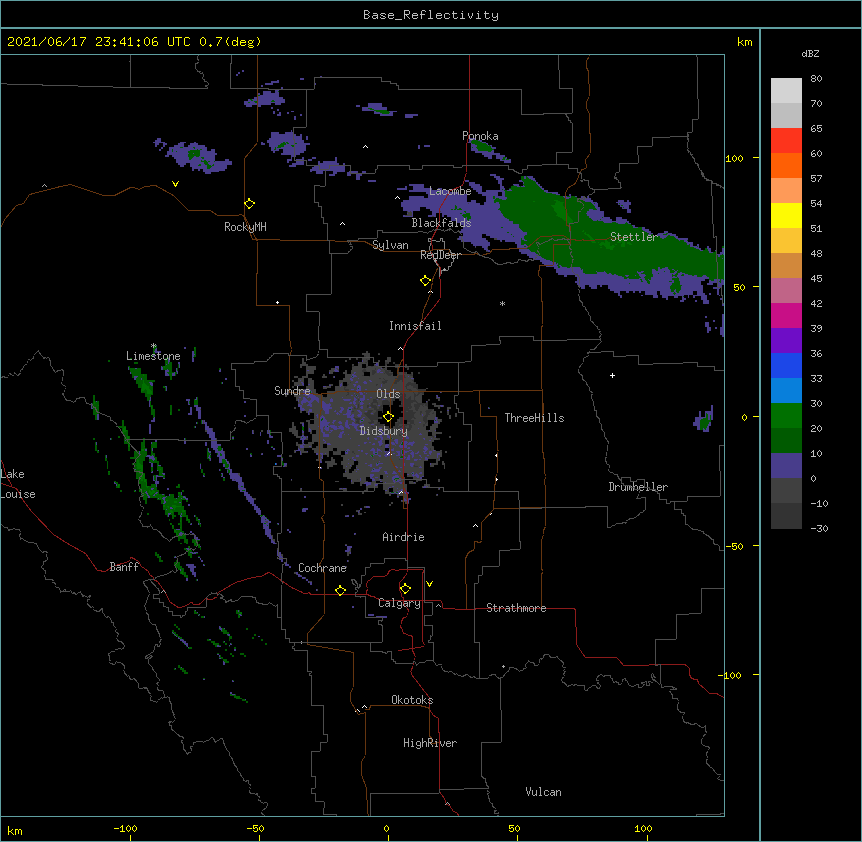Viewport: 862px width, 842px height.
Task: Click the Strathmore city label
Action: tap(516, 608)
